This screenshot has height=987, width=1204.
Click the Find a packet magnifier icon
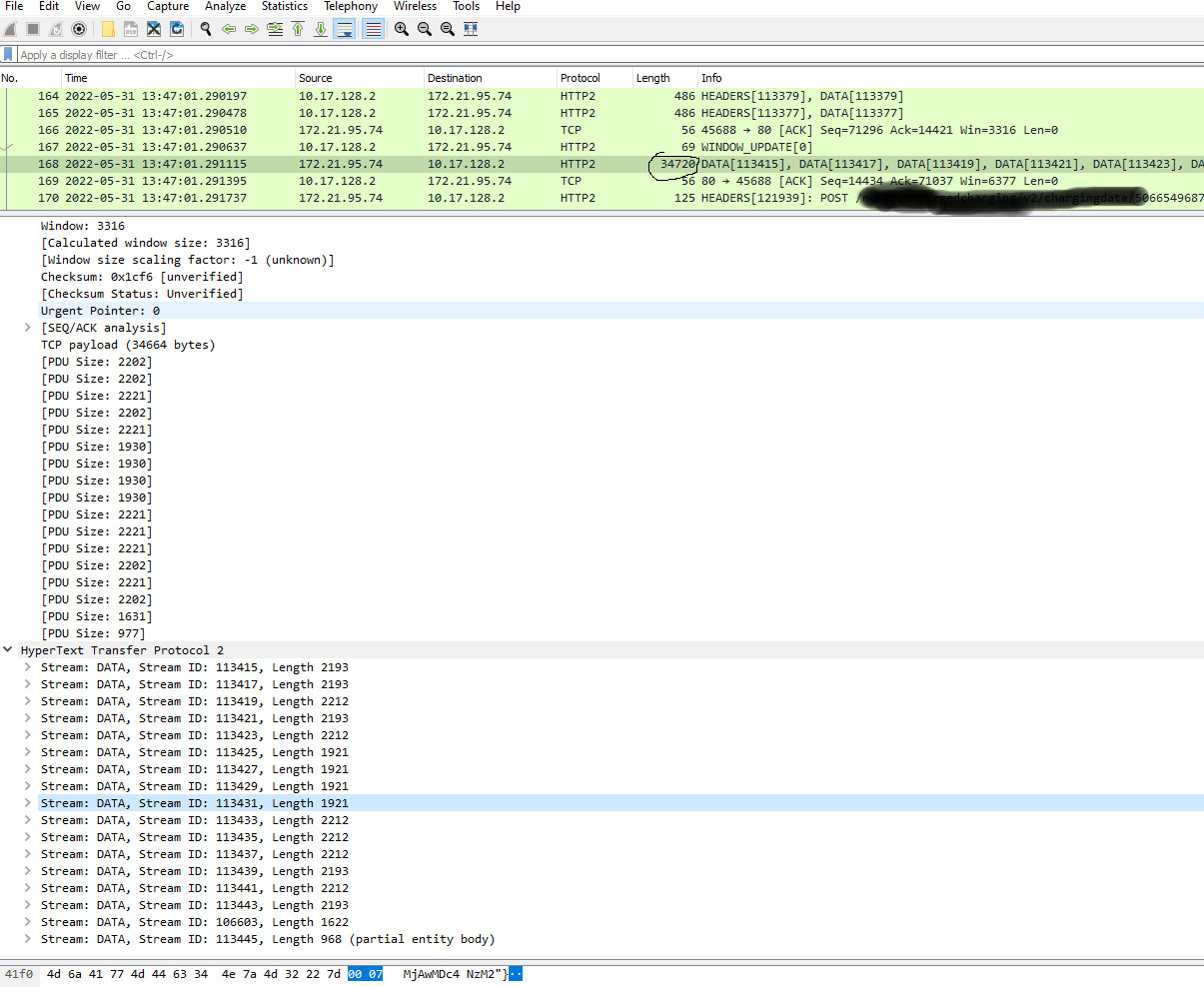pyautogui.click(x=206, y=29)
